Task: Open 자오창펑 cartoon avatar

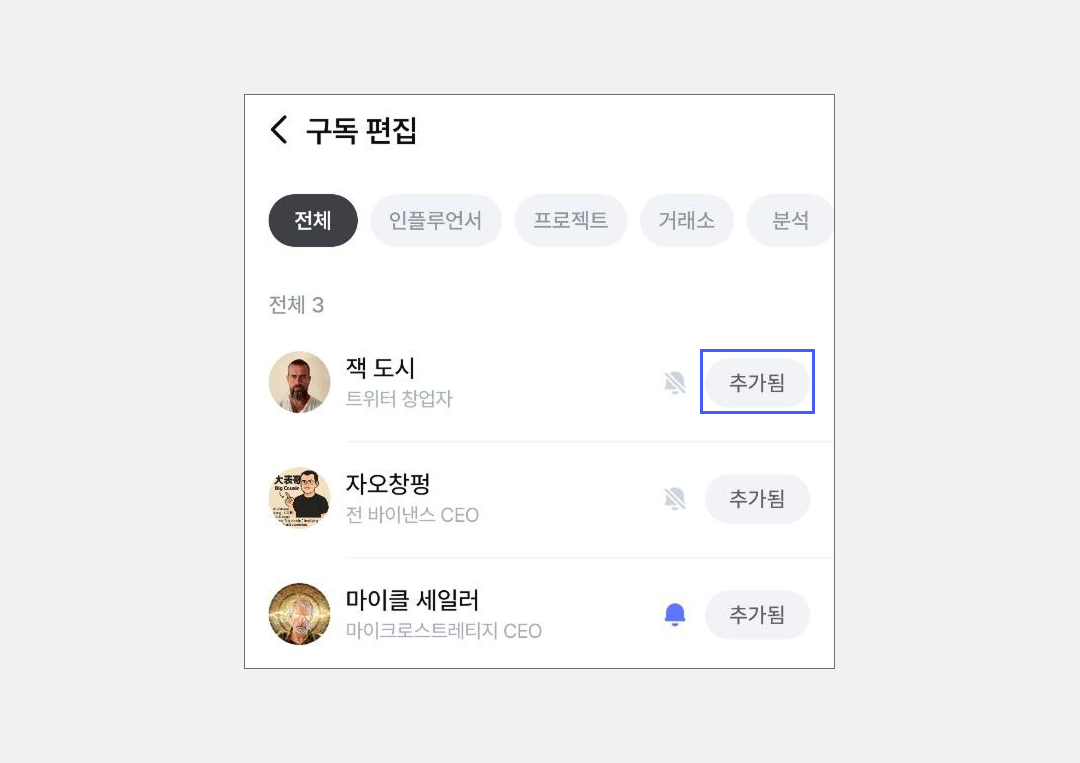Action: (x=300, y=498)
